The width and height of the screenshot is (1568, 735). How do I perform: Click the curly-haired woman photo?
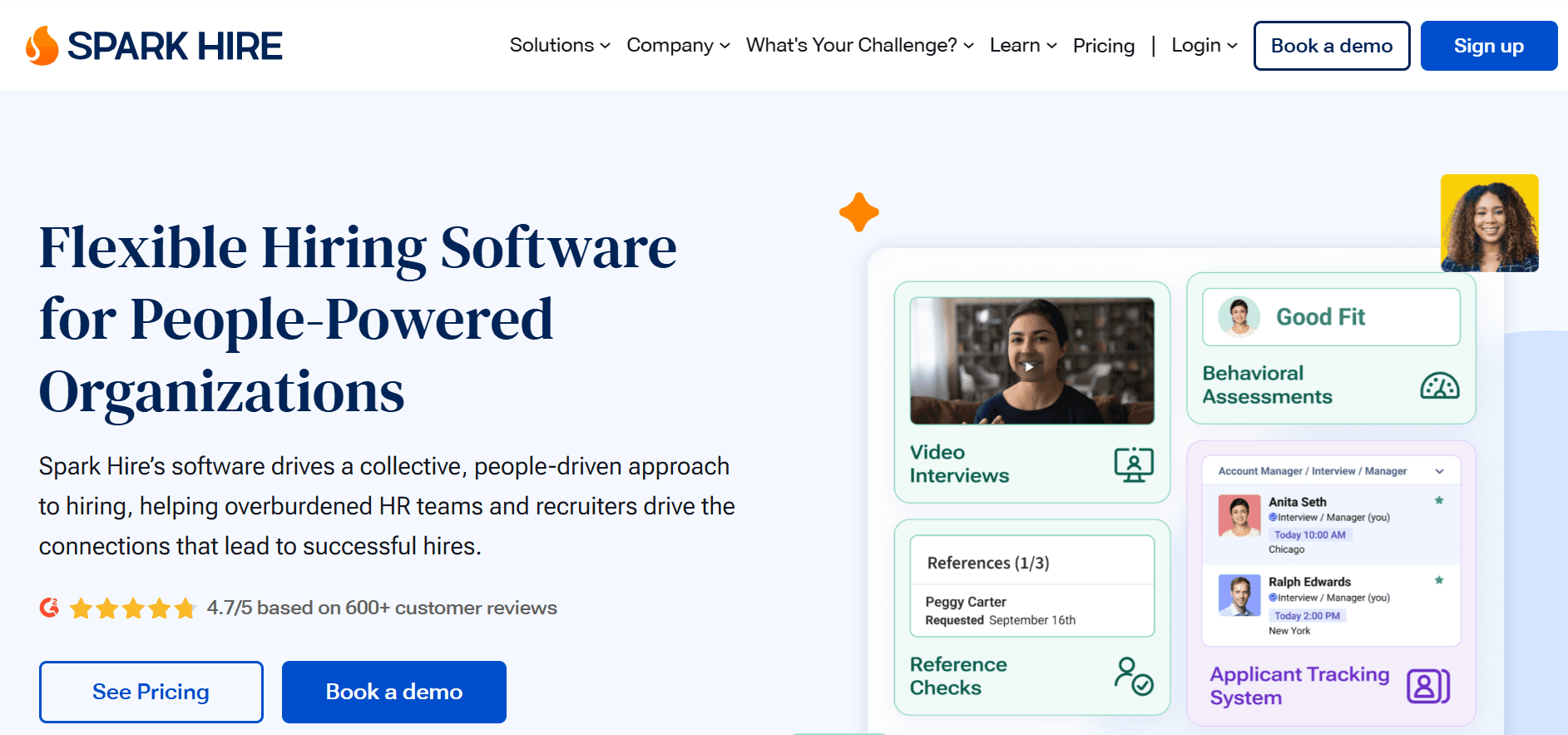point(1490,223)
